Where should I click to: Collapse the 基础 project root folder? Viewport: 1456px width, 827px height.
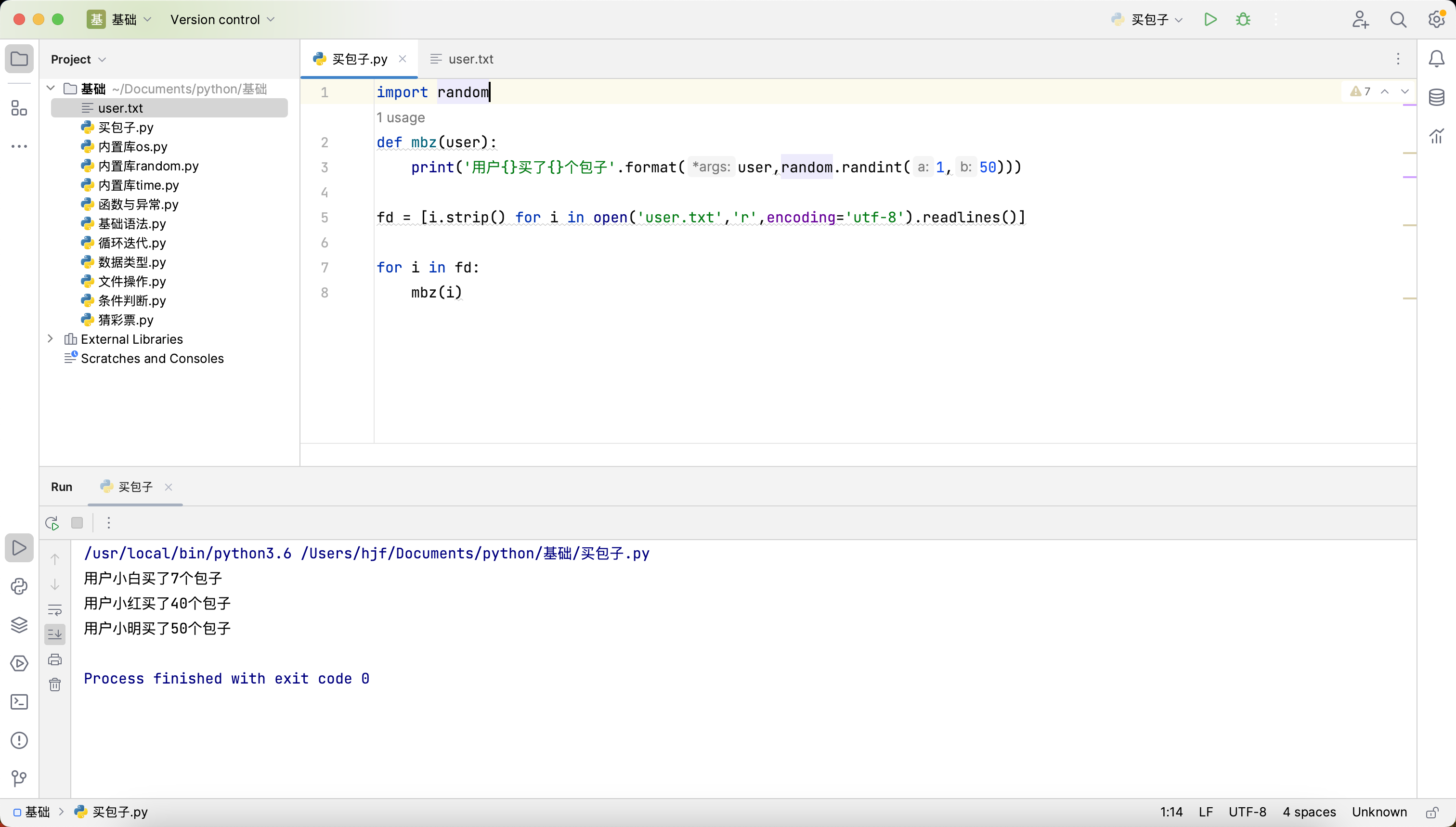click(51, 88)
